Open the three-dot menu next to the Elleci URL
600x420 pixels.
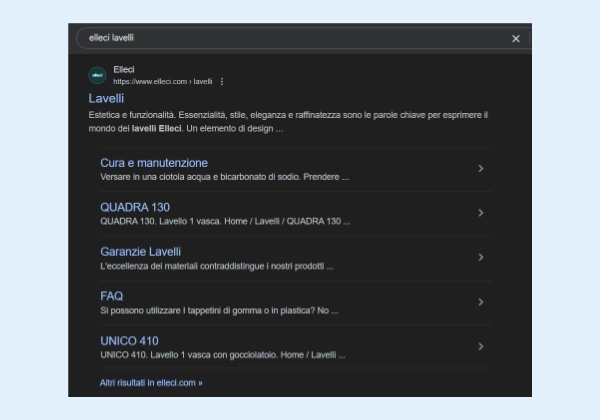(222, 81)
